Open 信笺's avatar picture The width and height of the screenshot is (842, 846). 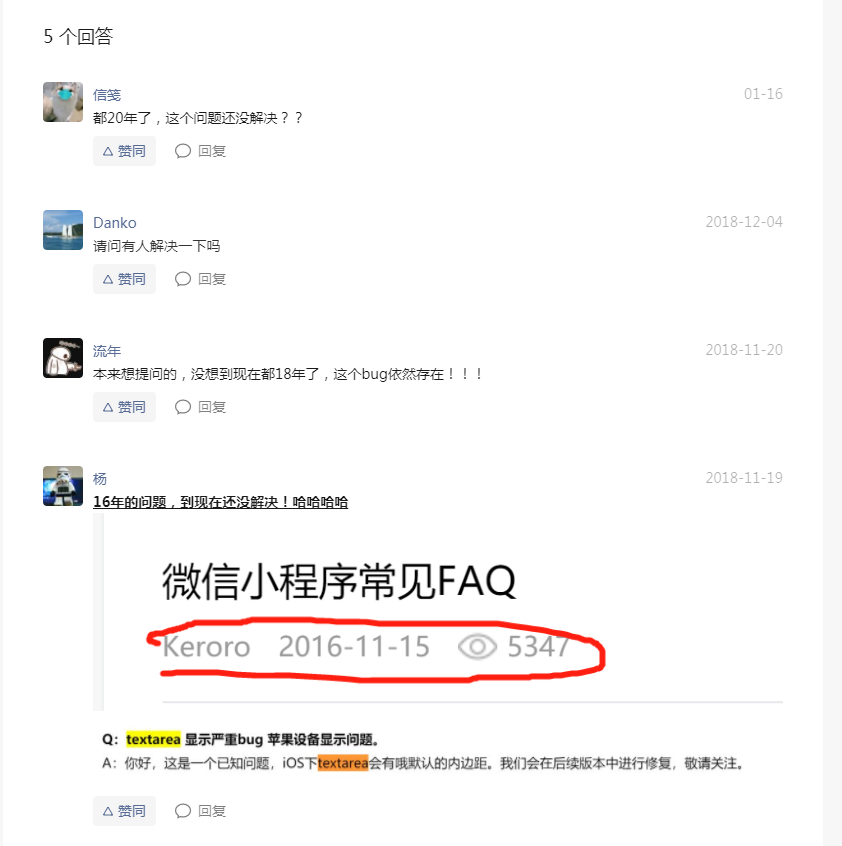63,102
